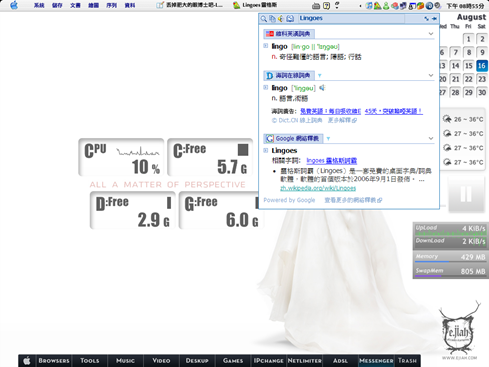The image size is (489, 367).
Task: Open Music in the bottom dock
Action: point(125,361)
